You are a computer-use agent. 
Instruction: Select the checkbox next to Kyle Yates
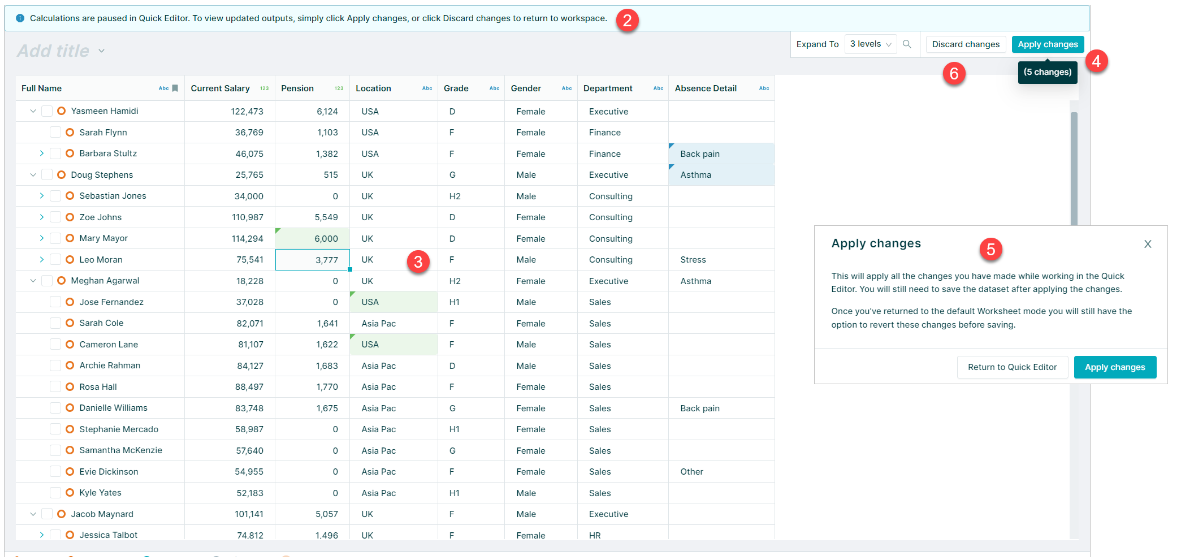(x=56, y=492)
